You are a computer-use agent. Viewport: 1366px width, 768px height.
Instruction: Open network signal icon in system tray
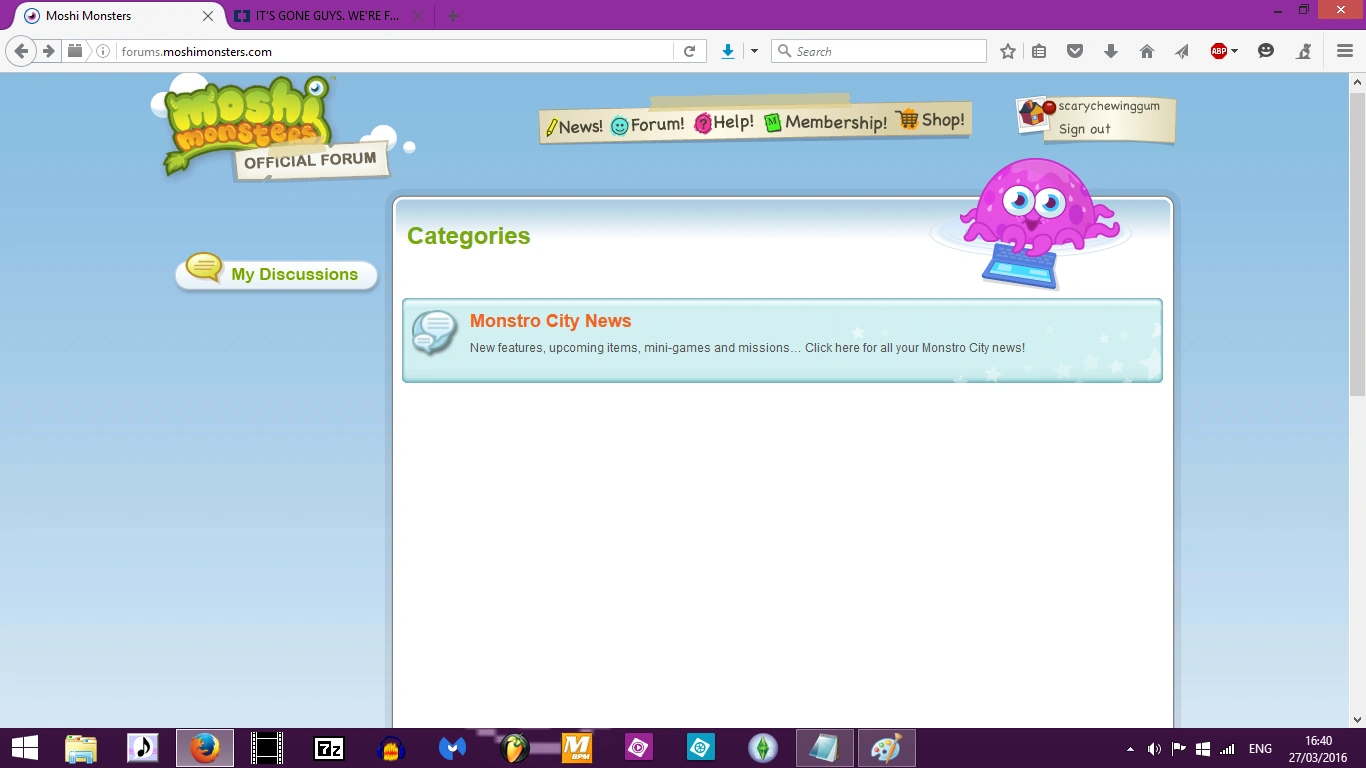(1227, 749)
